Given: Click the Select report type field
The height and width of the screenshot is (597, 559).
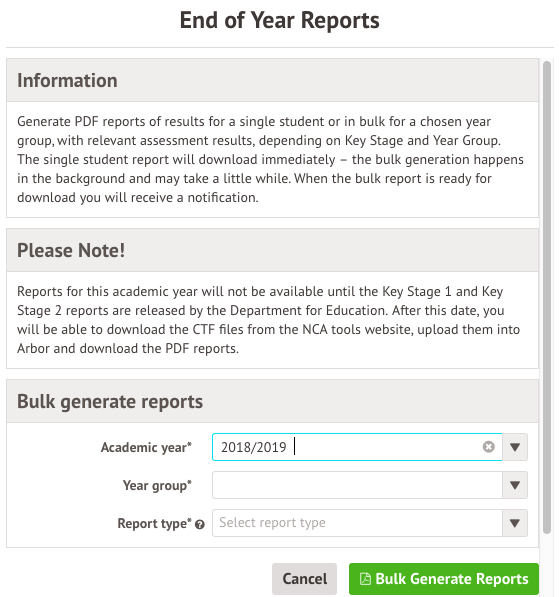Looking at the screenshot, I should coord(357,523).
